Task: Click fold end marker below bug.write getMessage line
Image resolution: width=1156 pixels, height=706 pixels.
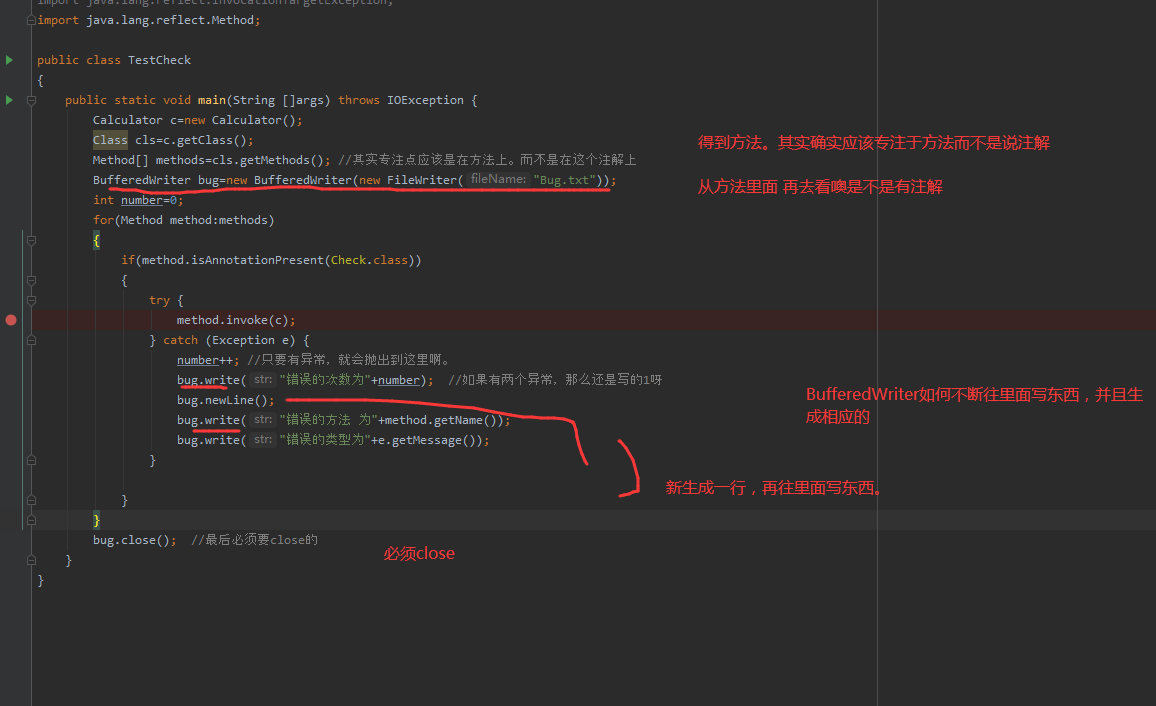Action: (x=31, y=460)
